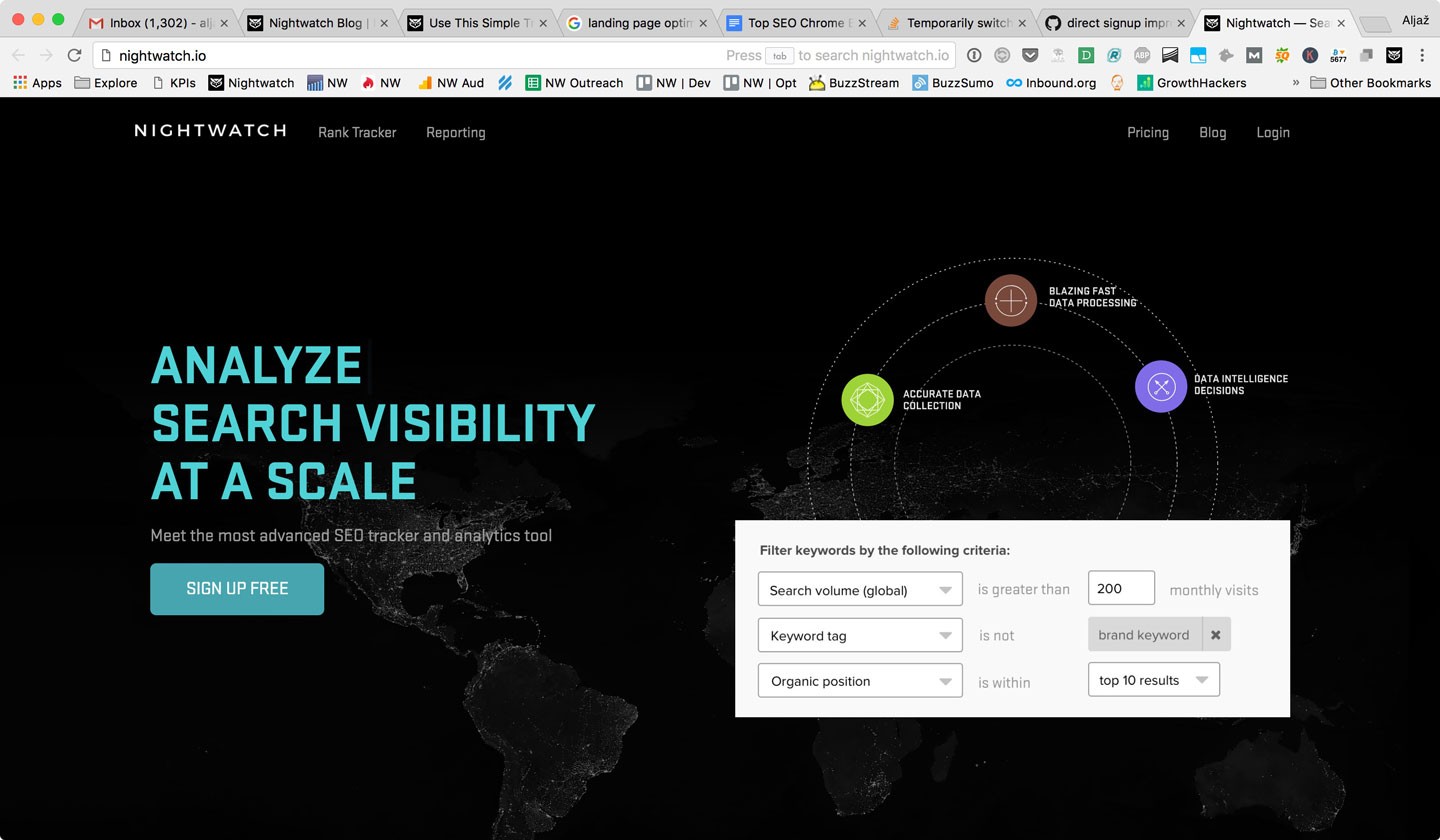Click the blazing fast data processing icon
This screenshot has width=1440, height=840.
click(x=1010, y=300)
